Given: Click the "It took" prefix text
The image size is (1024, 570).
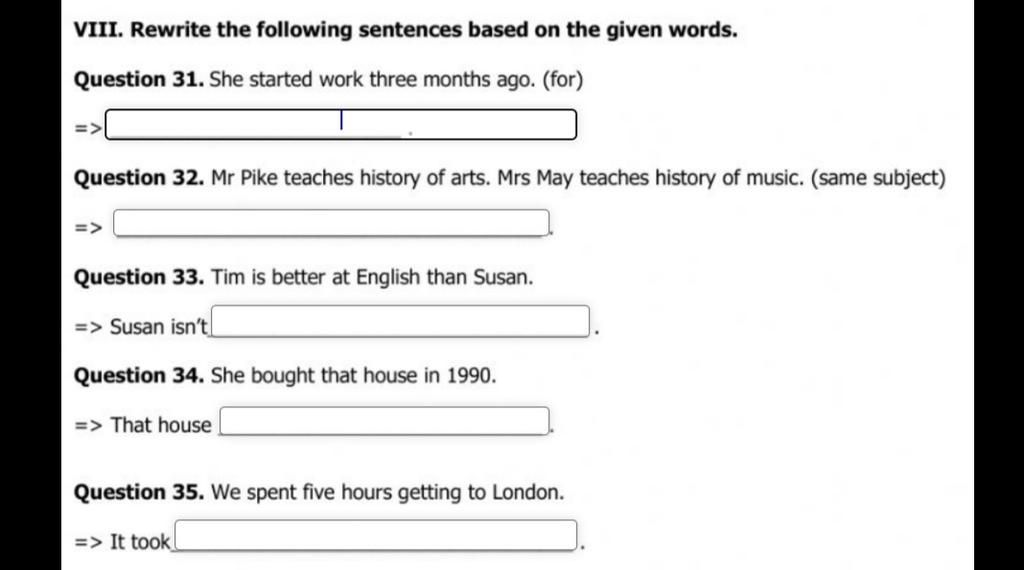Looking at the screenshot, I should pos(140,542).
